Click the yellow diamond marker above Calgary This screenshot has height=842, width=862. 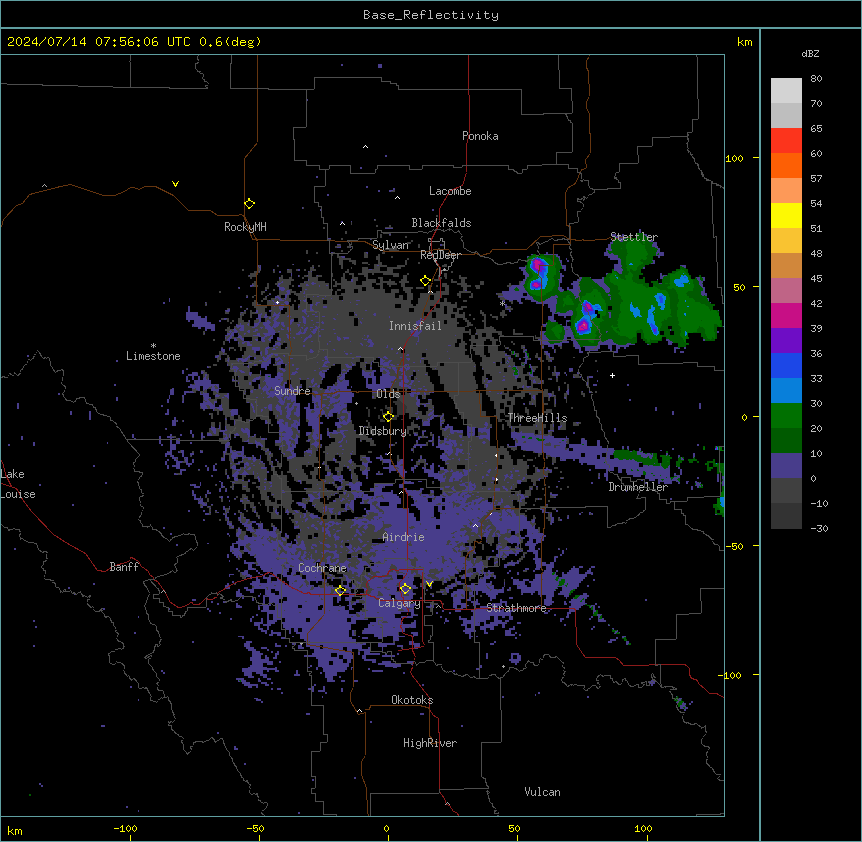point(405,589)
